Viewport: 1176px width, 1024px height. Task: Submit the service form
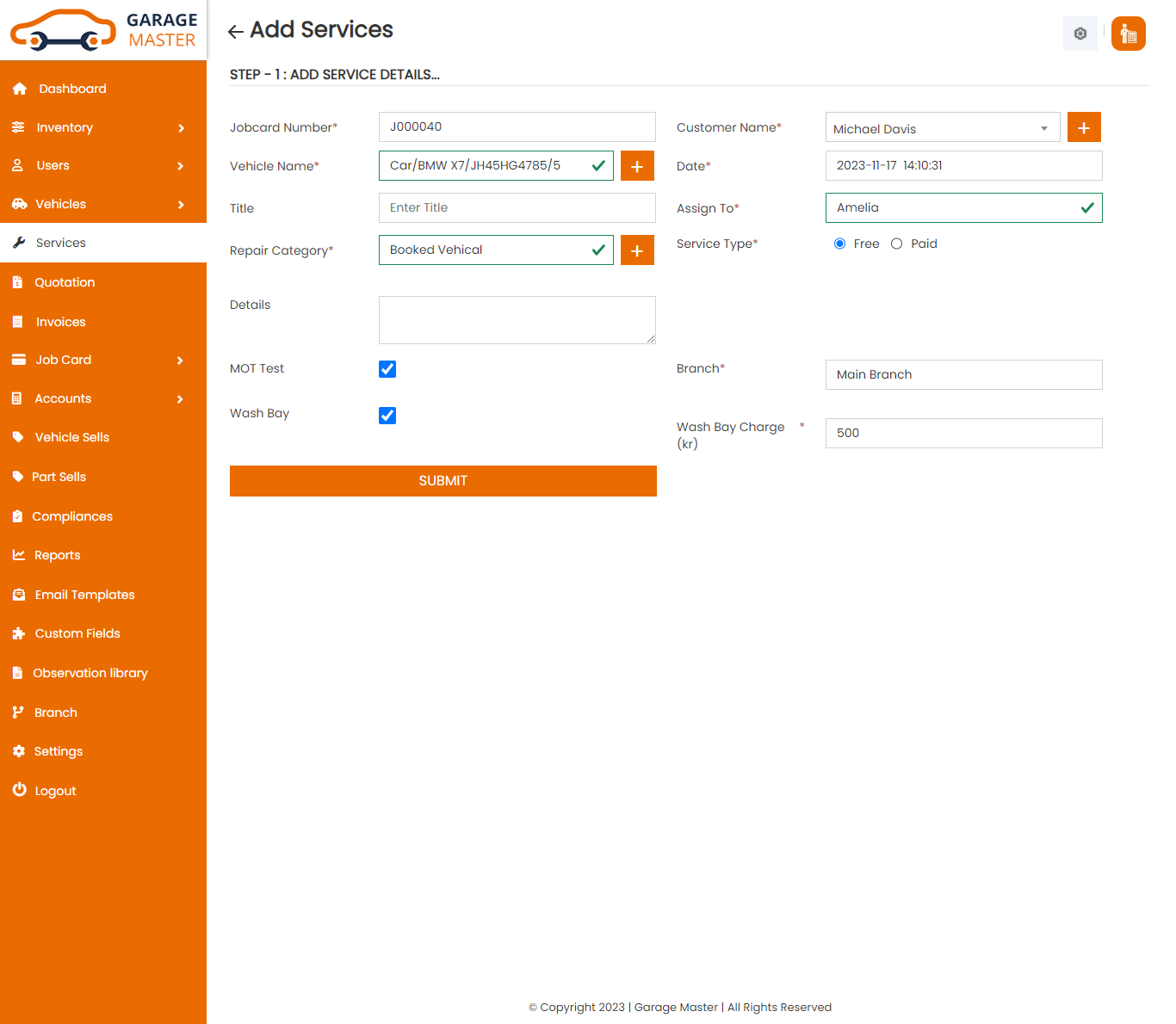(443, 481)
